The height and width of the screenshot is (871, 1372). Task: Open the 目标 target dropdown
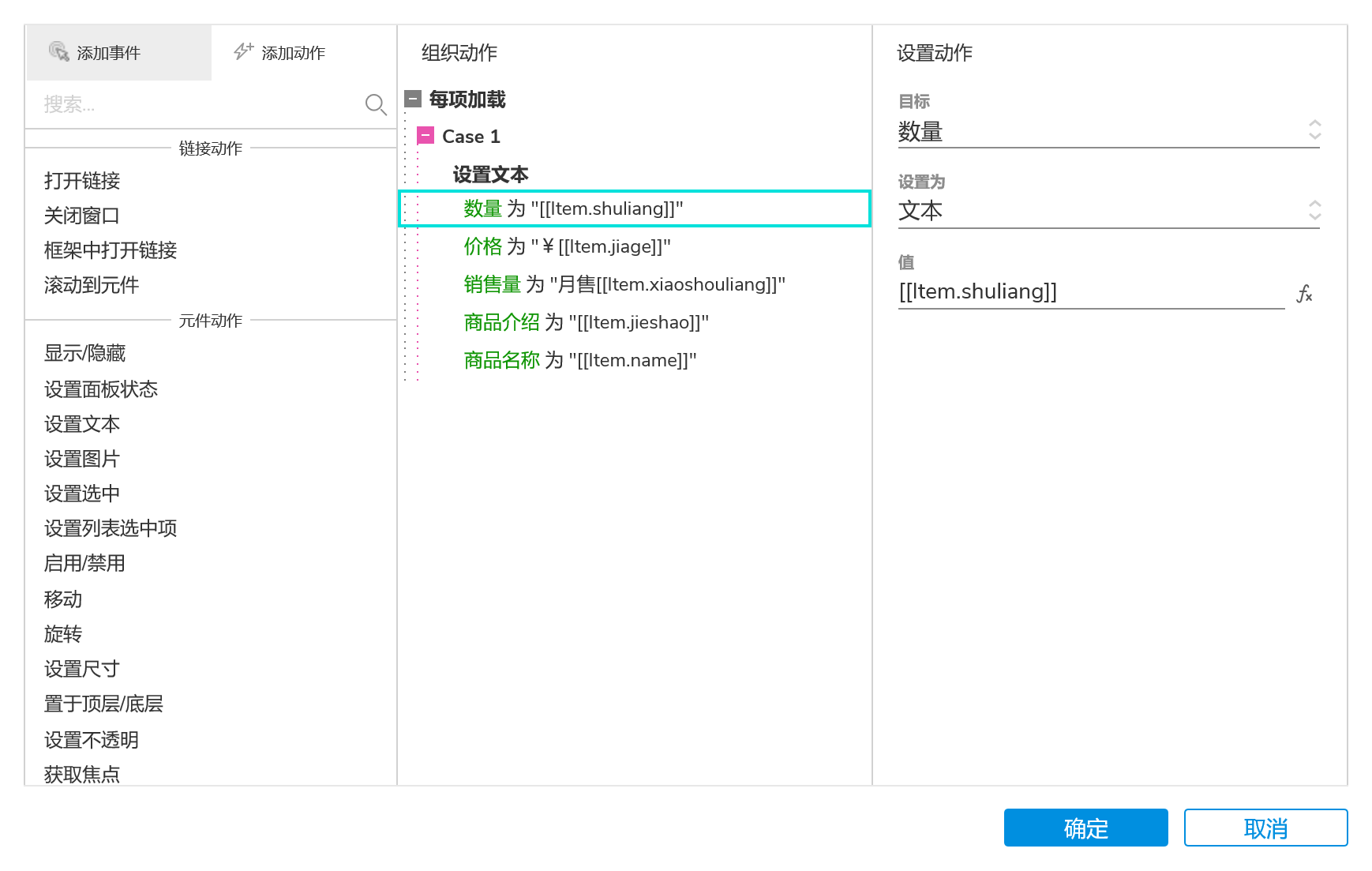pos(1108,131)
